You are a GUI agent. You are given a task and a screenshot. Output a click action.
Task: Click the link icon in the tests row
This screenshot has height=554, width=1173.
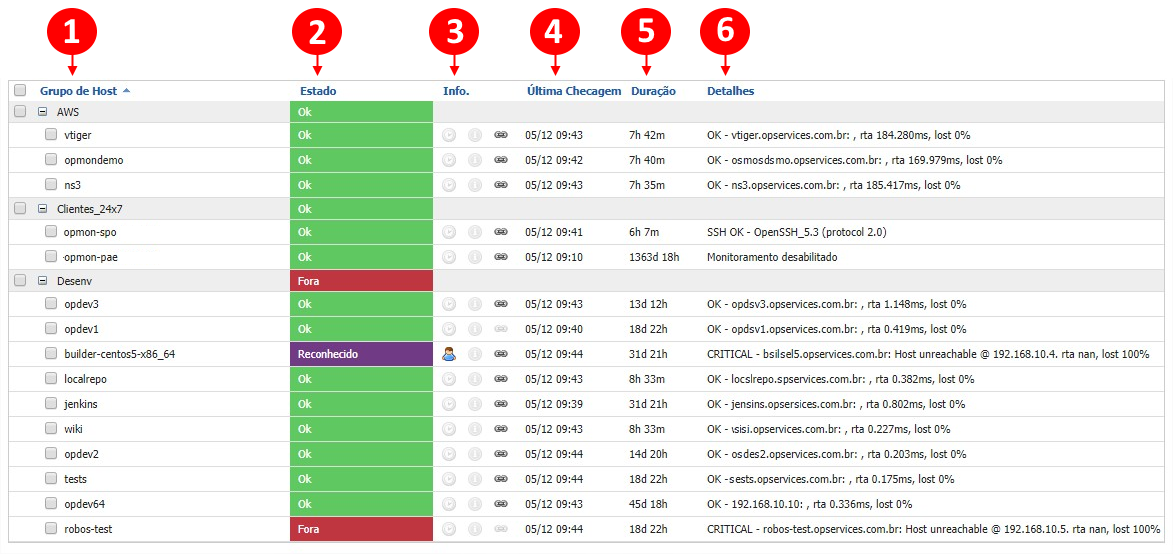pos(501,479)
